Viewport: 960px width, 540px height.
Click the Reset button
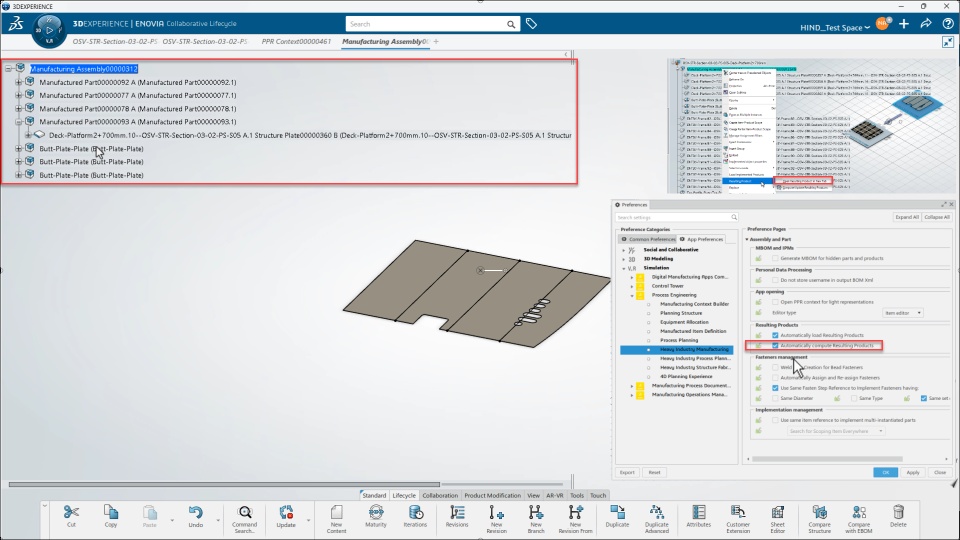(654, 473)
